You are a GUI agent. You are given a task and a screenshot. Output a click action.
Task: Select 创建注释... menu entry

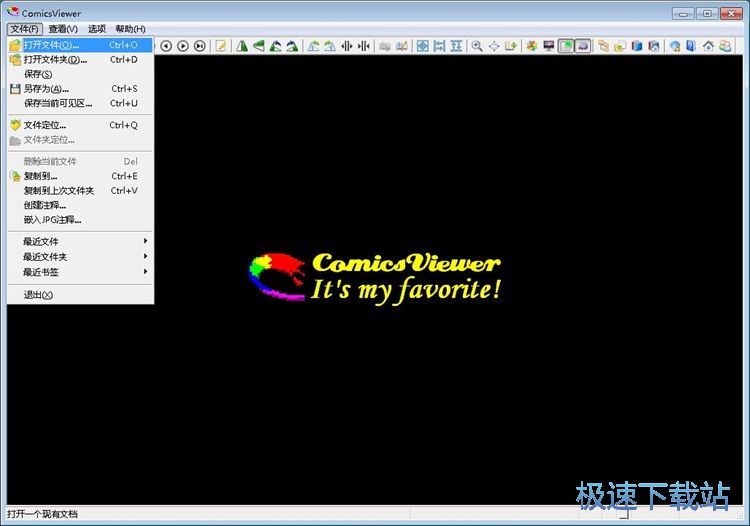pos(80,206)
